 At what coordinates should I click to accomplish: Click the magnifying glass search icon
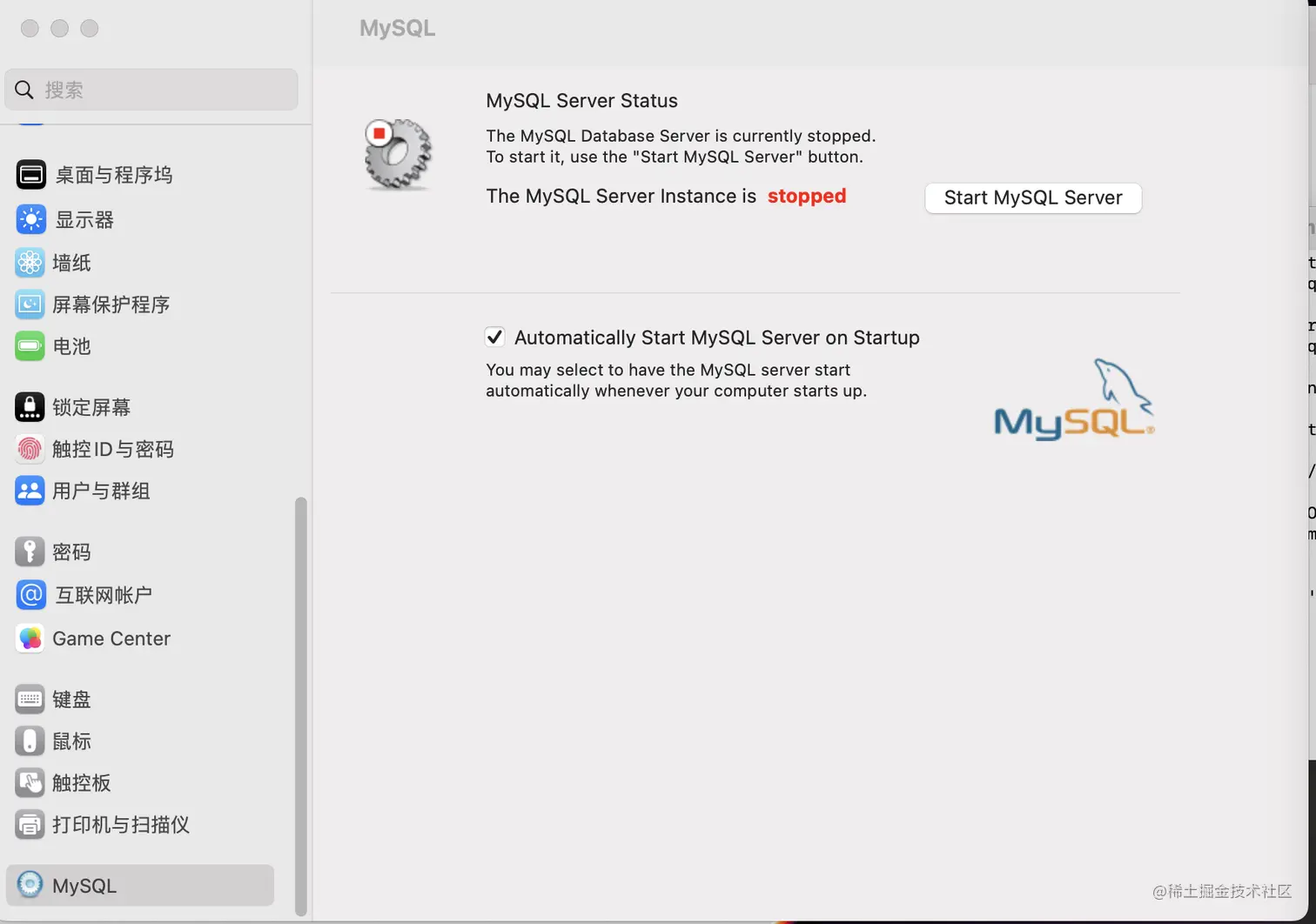[x=24, y=90]
